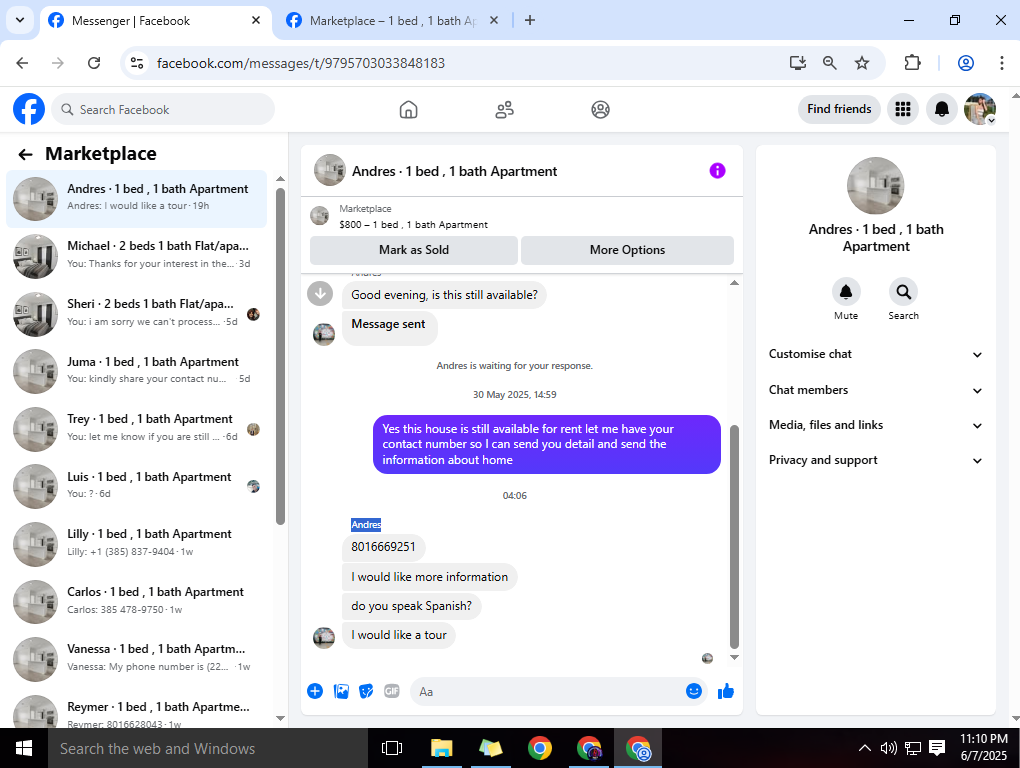This screenshot has width=1020, height=768.
Task: Open the Groups icon in top navigation
Action: (600, 109)
